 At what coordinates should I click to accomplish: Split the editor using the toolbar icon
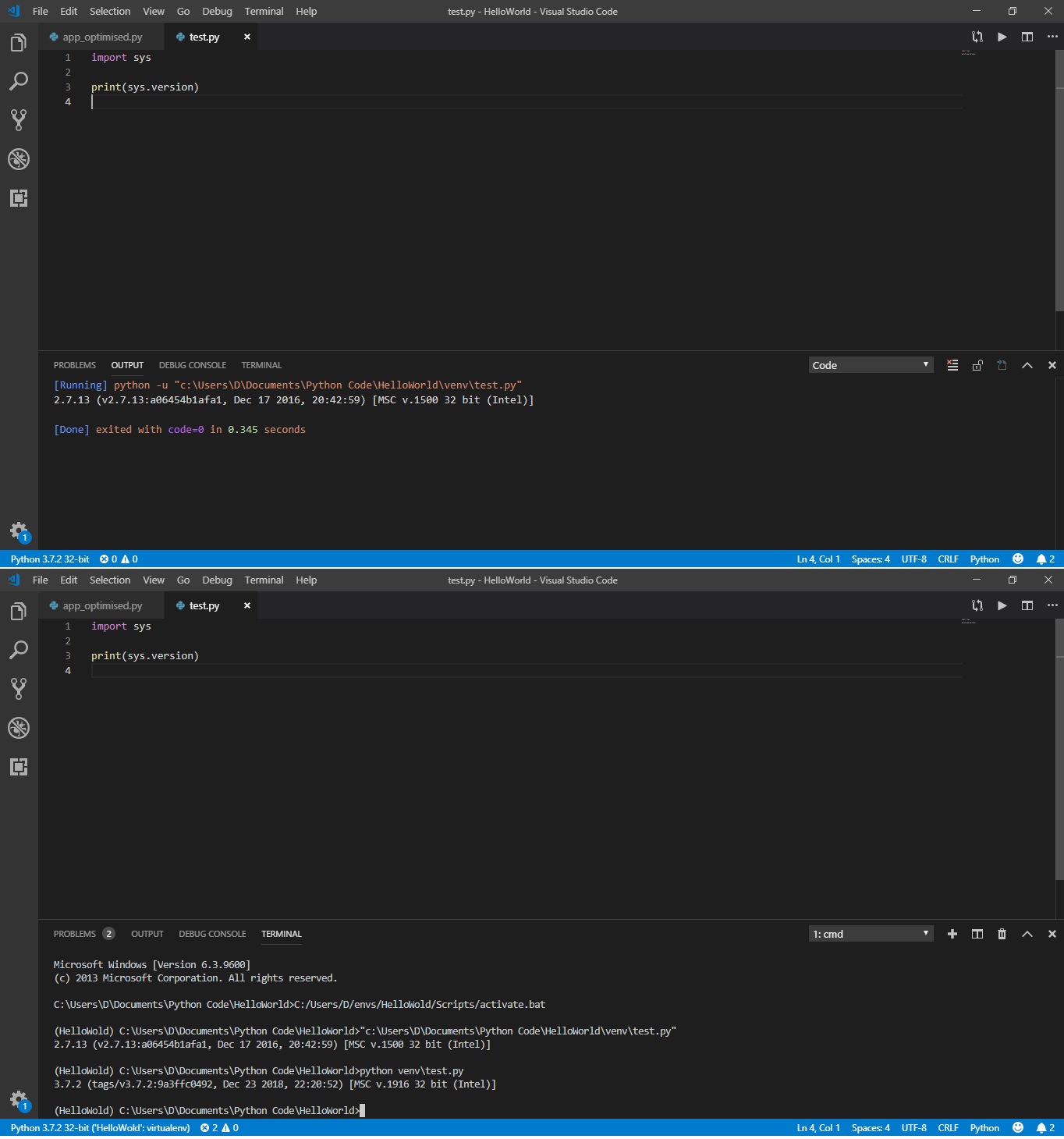click(1027, 37)
